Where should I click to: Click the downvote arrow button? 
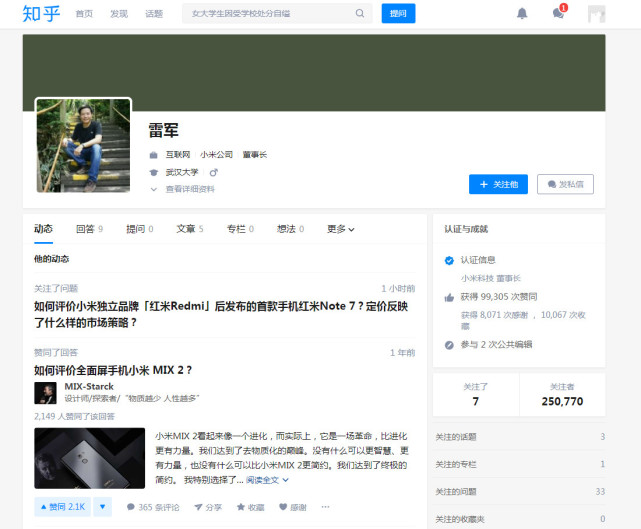103,507
